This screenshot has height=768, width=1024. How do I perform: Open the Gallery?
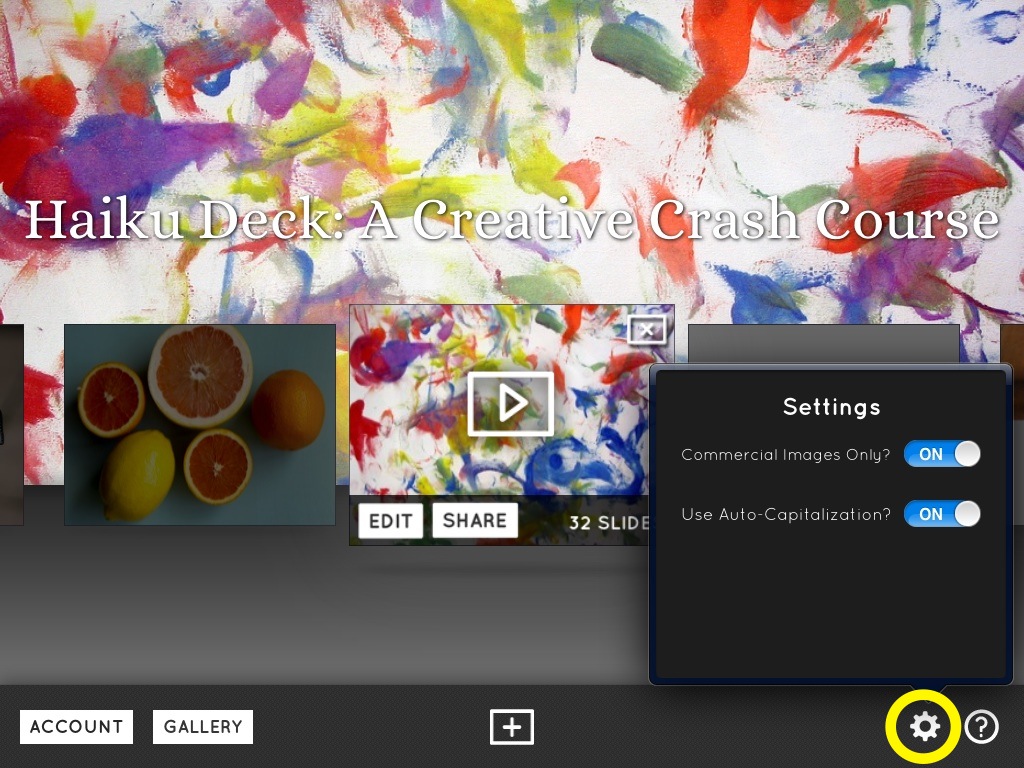(203, 727)
